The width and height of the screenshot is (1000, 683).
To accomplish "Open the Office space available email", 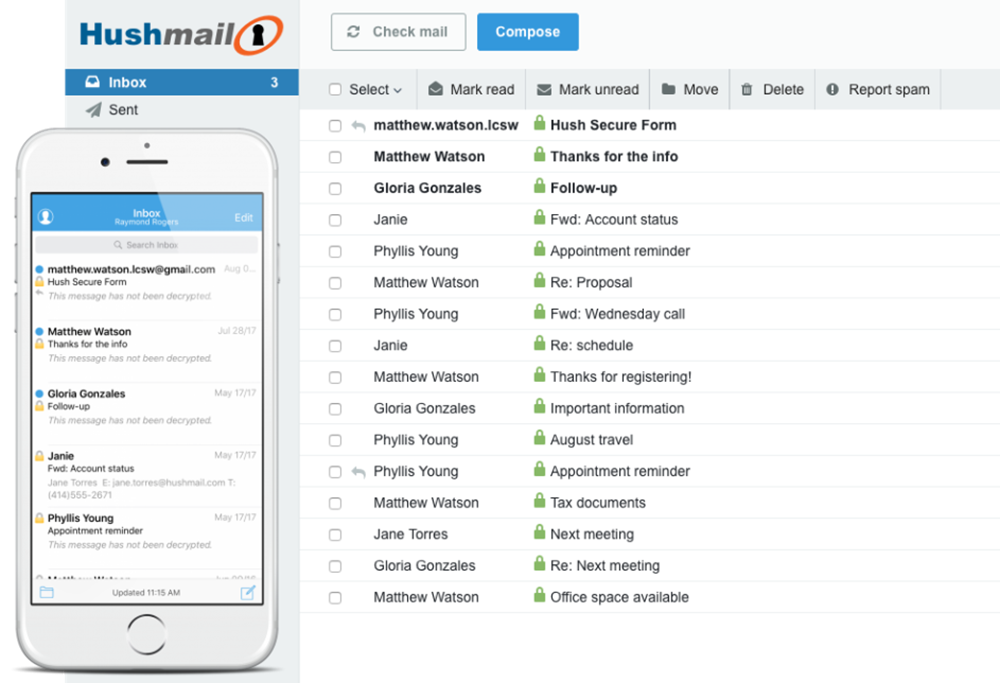I will (x=650, y=598).
